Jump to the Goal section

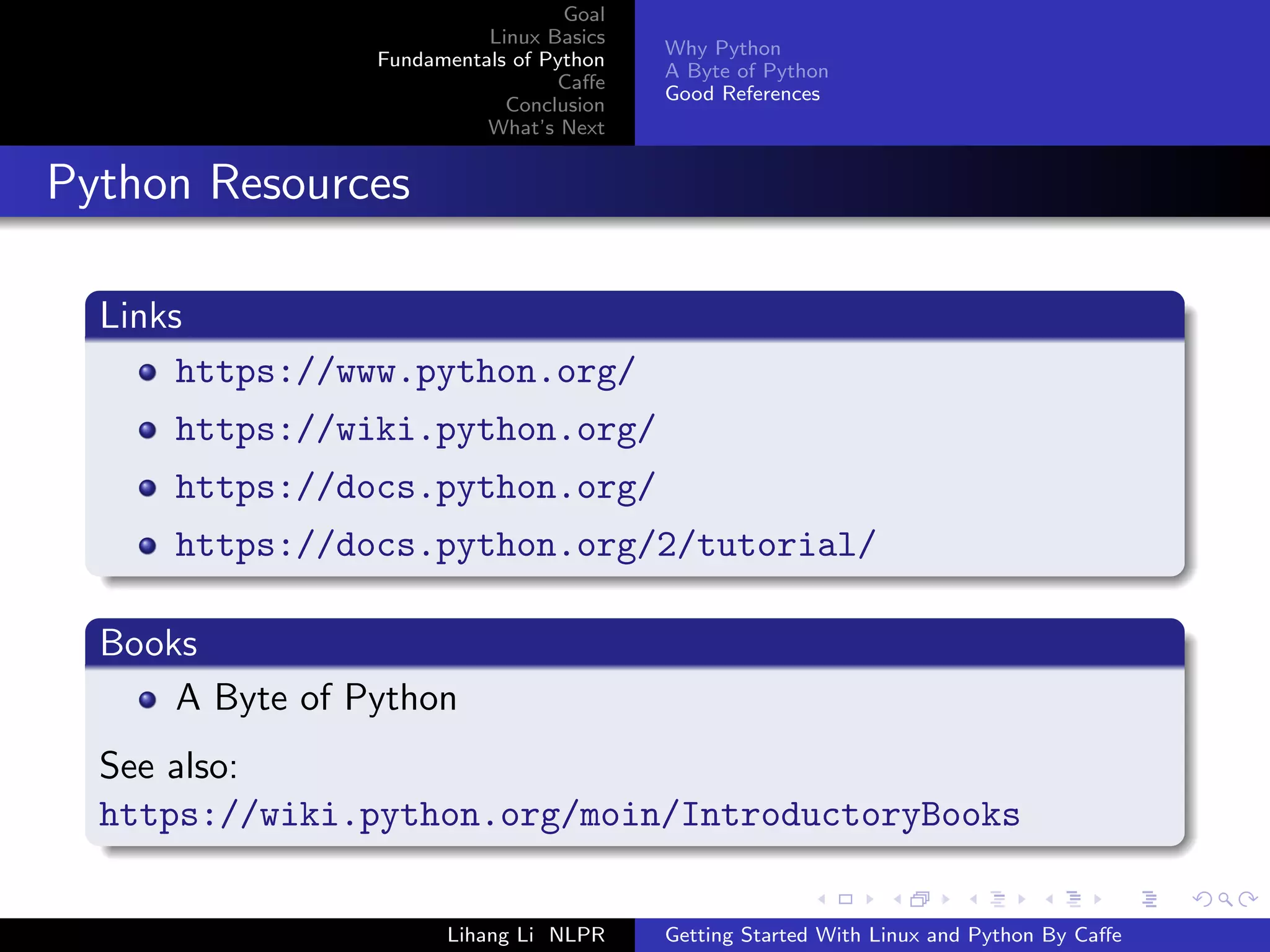584,14
